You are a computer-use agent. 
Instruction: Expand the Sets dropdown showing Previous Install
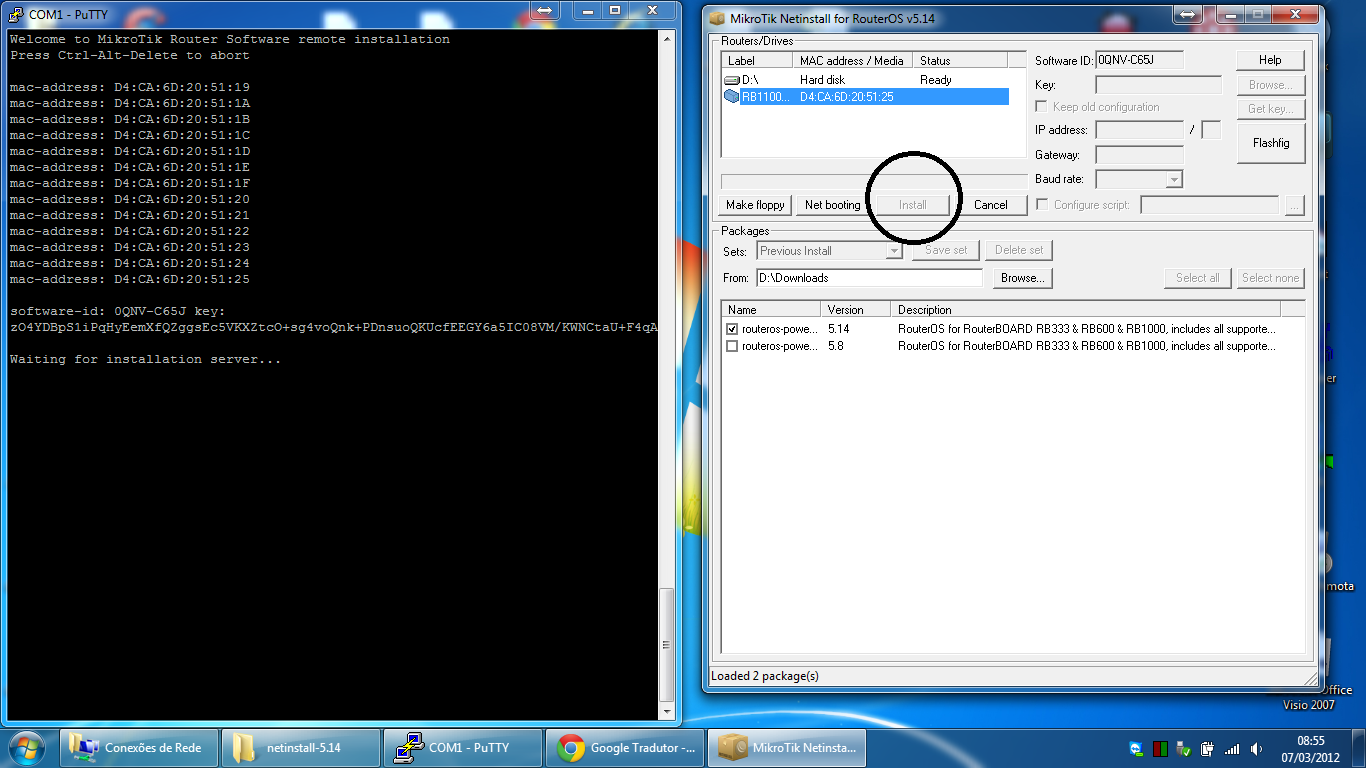coord(894,251)
